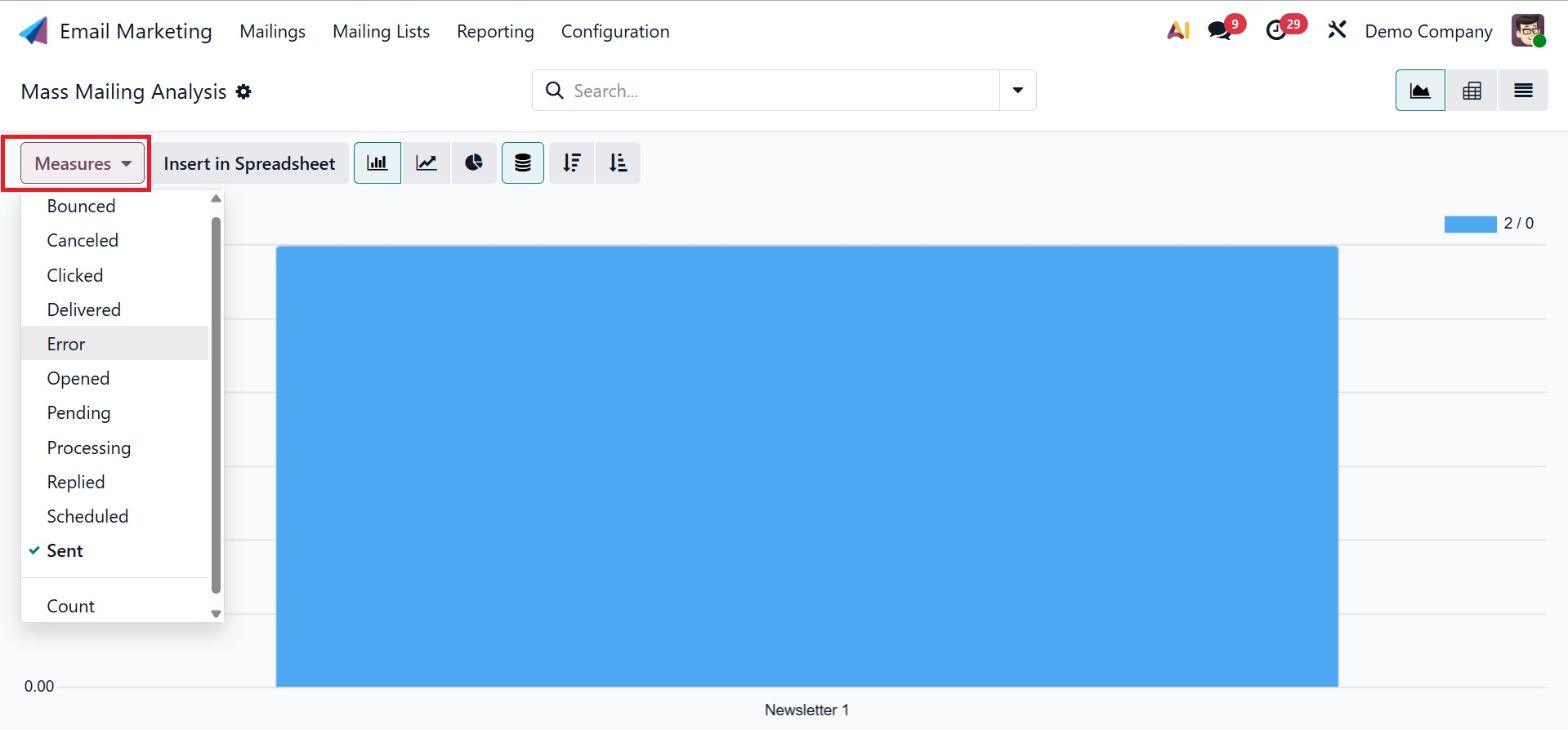Select the Pending measure
Screen dimensions: 1568x730
[x=115, y=412]
